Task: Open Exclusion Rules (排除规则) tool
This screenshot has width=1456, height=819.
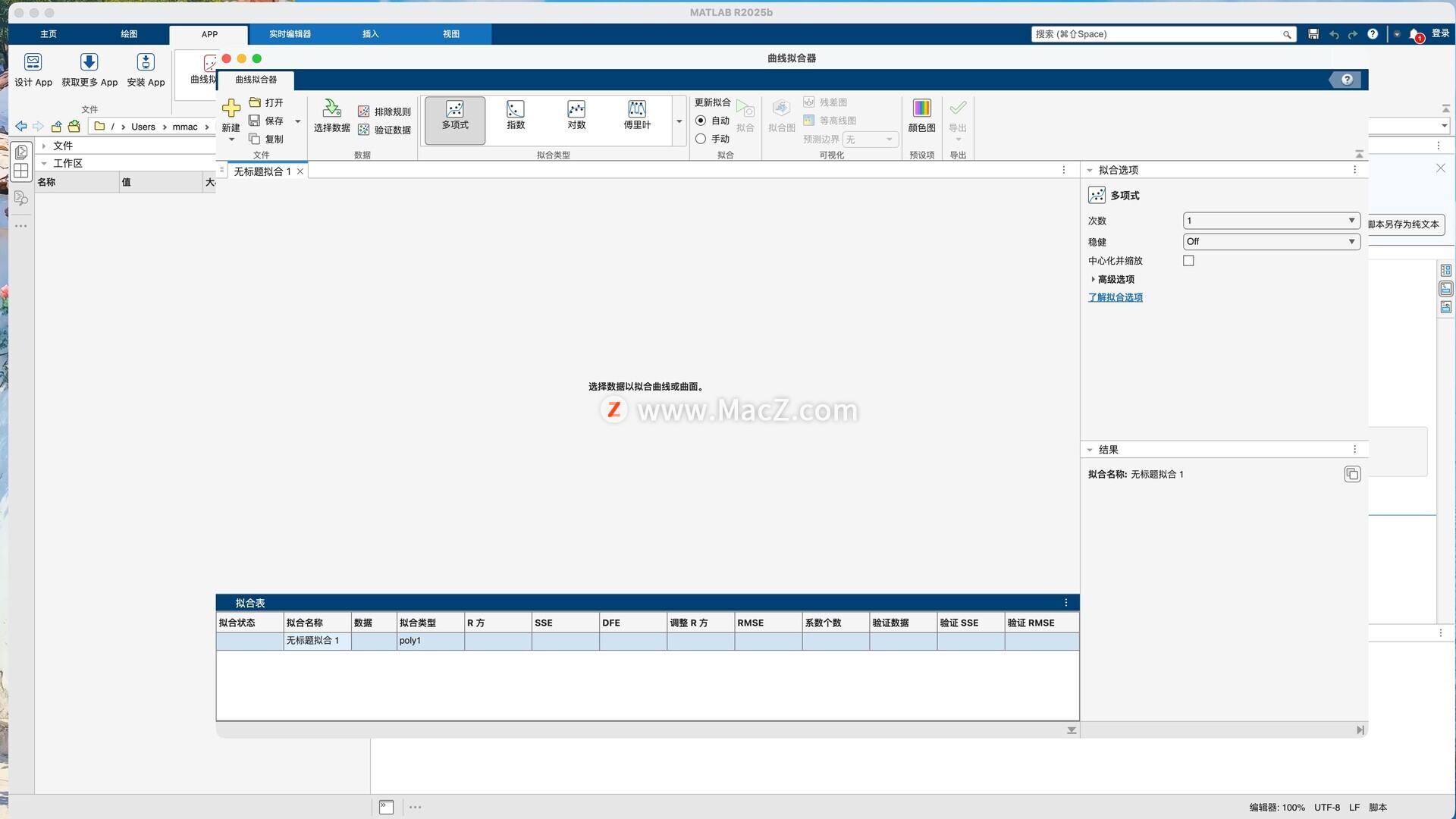Action: pos(384,111)
